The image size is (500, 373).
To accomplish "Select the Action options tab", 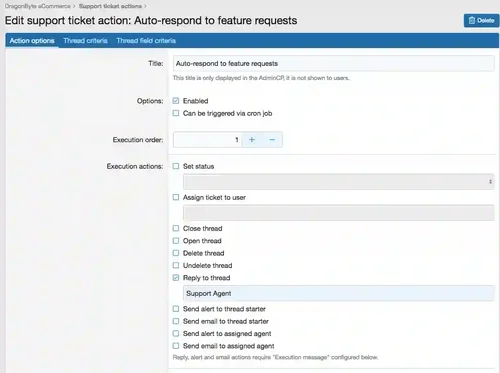I will tap(32, 41).
